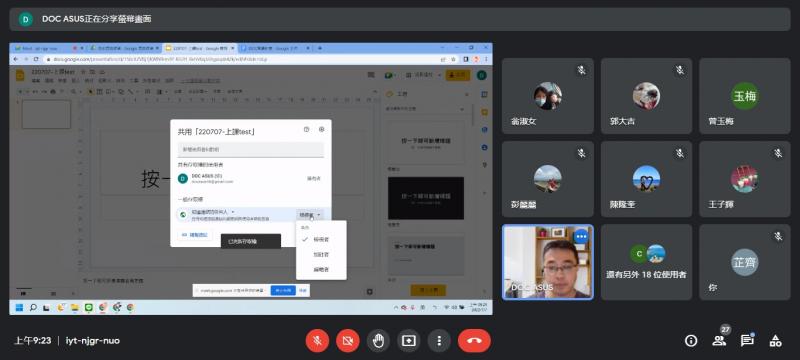Switch to the 220707-上課test Slides tab
The image size is (800, 360).
200,48
